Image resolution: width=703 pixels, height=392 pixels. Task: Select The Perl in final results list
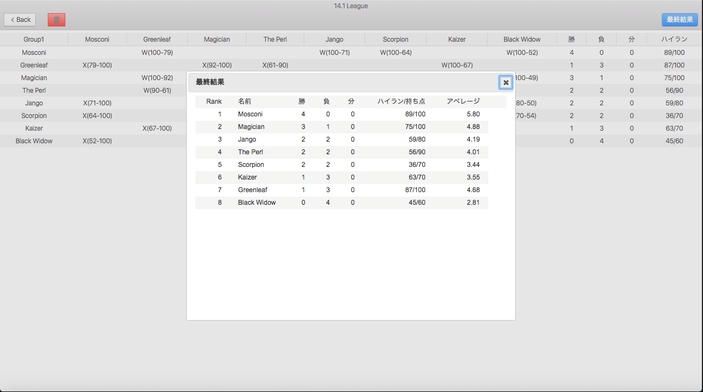251,152
